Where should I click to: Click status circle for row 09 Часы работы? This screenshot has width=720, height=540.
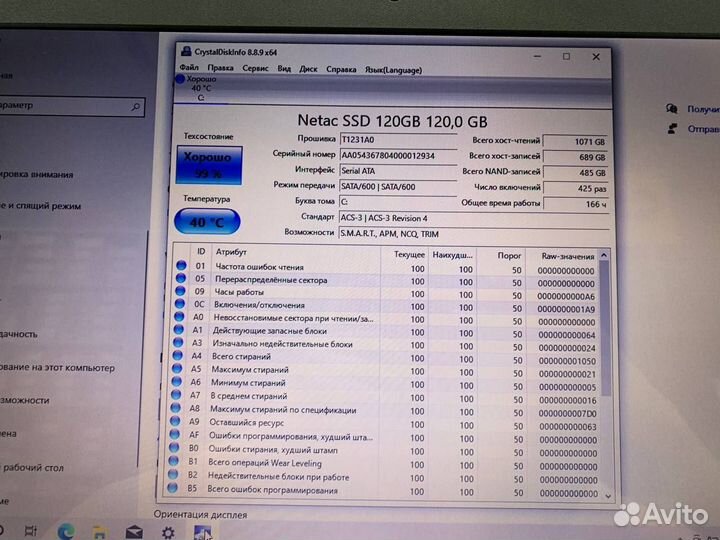pyautogui.click(x=180, y=291)
